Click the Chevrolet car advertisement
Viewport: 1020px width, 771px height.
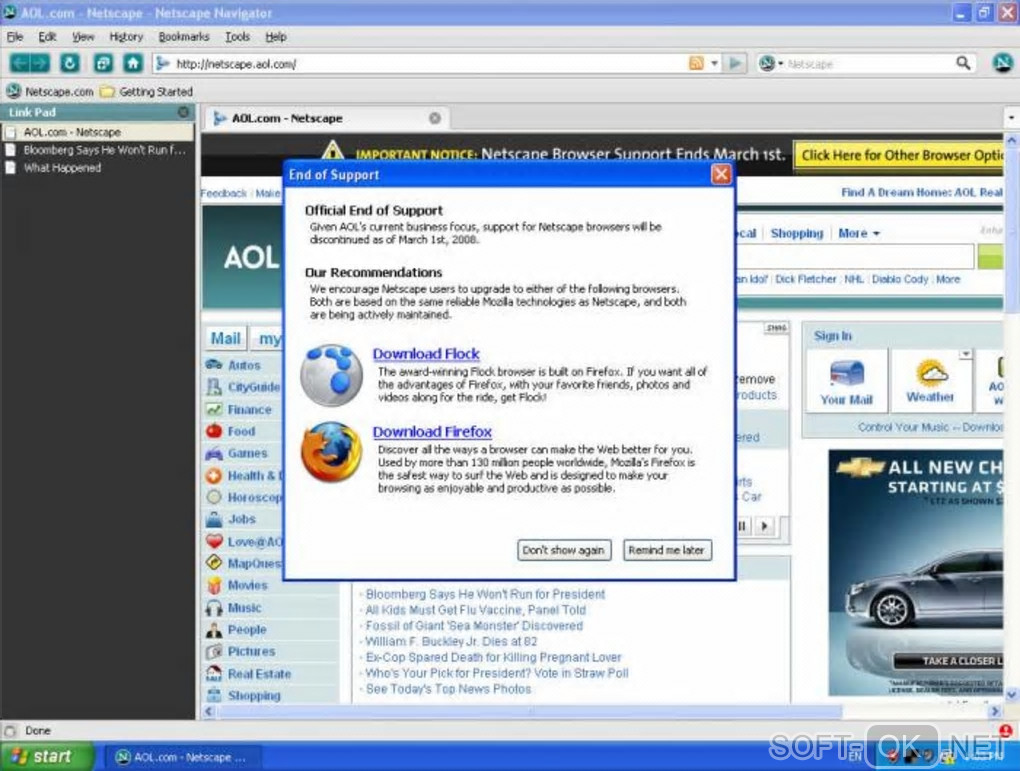(x=916, y=573)
